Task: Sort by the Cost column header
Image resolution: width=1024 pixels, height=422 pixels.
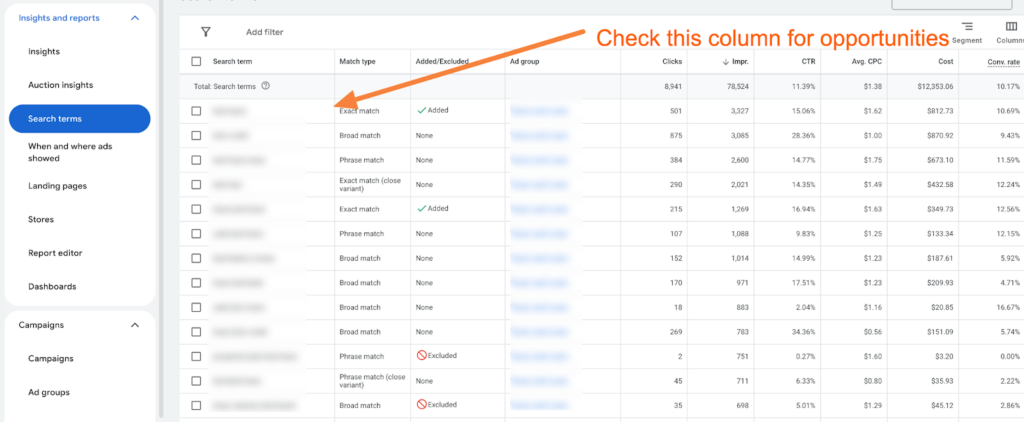Action: click(x=946, y=62)
